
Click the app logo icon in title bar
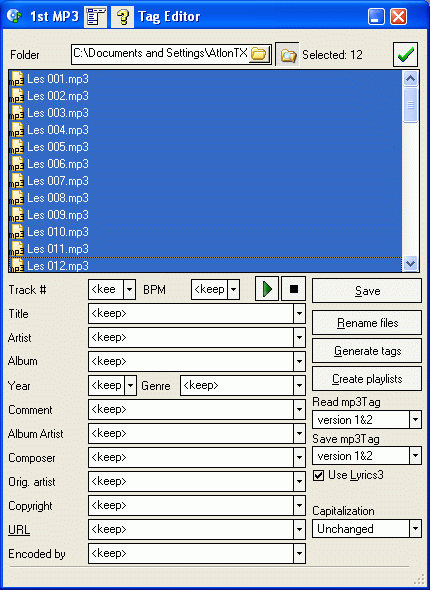[x=15, y=16]
